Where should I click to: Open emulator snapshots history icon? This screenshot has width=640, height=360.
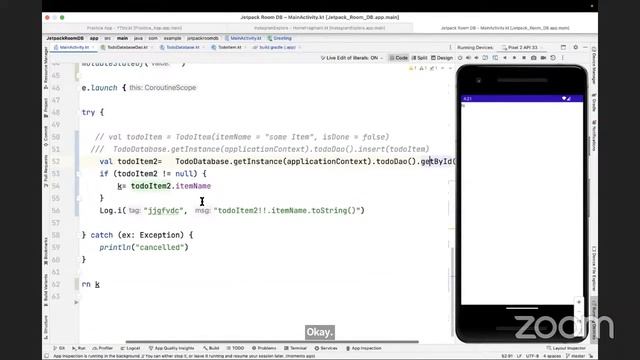coord(553,58)
